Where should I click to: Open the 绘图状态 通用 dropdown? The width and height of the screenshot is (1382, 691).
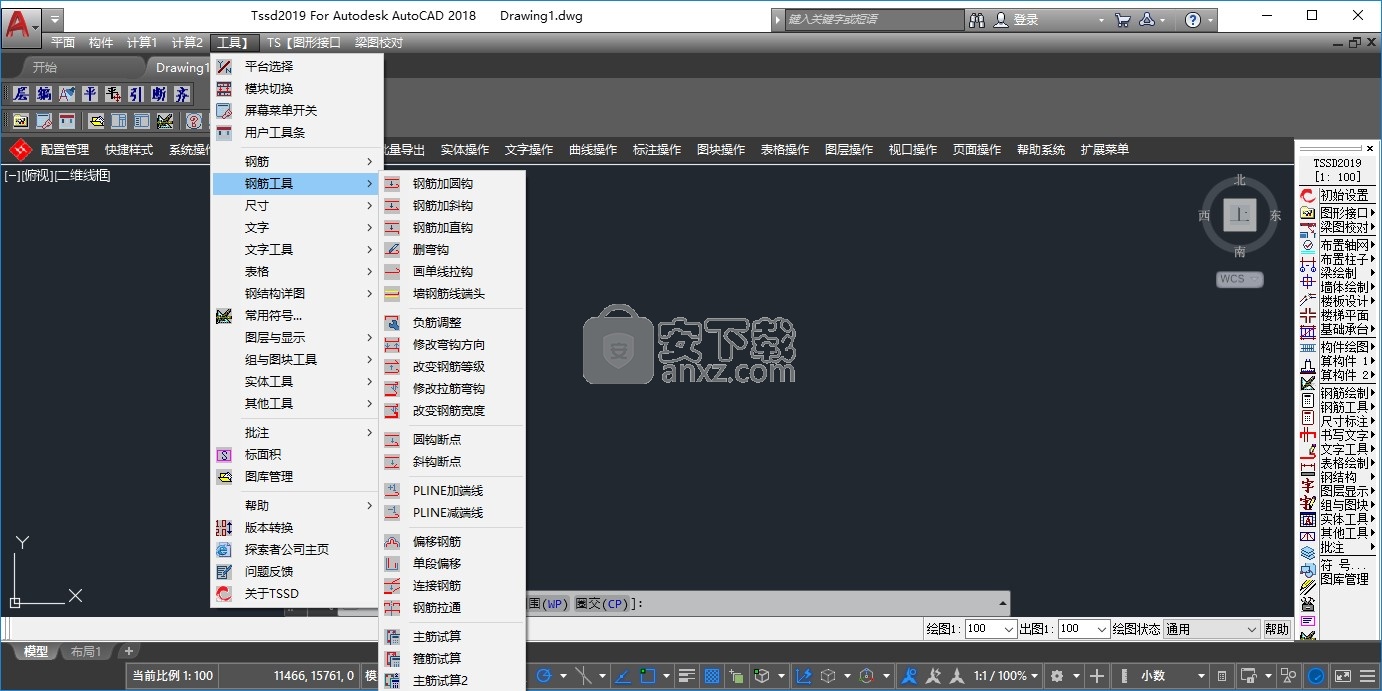(x=1211, y=629)
